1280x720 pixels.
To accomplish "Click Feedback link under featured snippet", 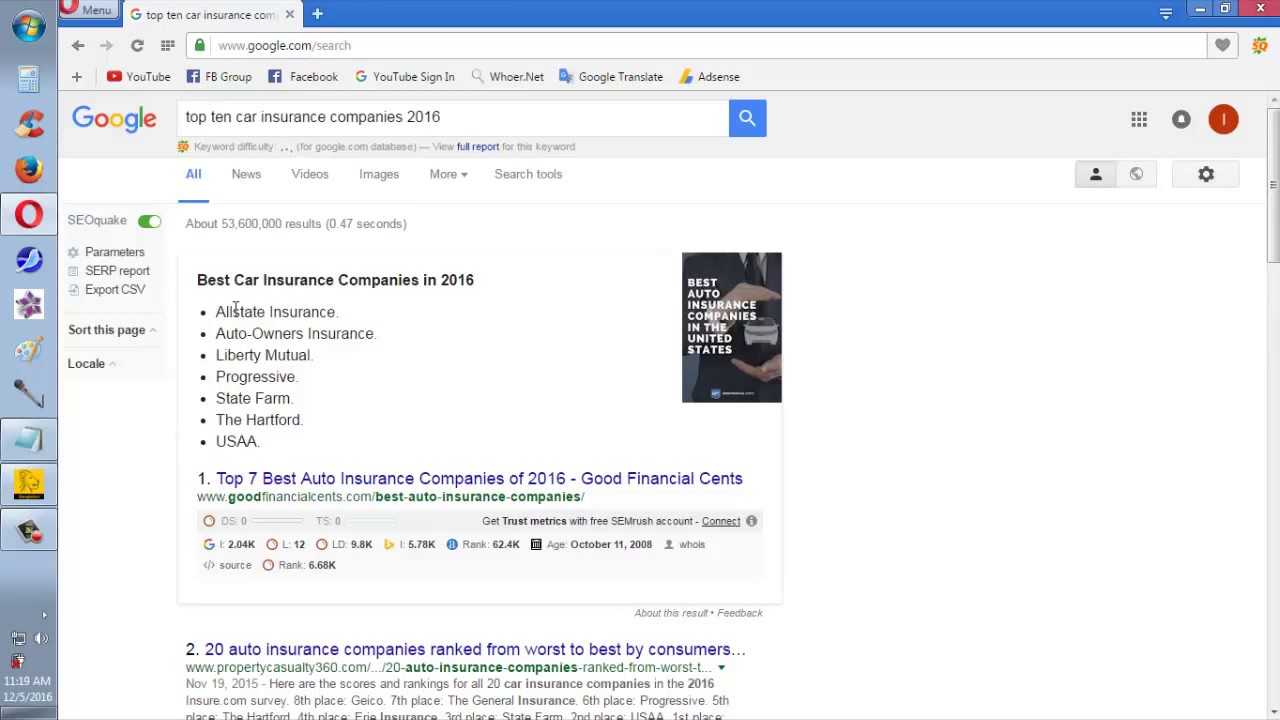I will click(740, 613).
